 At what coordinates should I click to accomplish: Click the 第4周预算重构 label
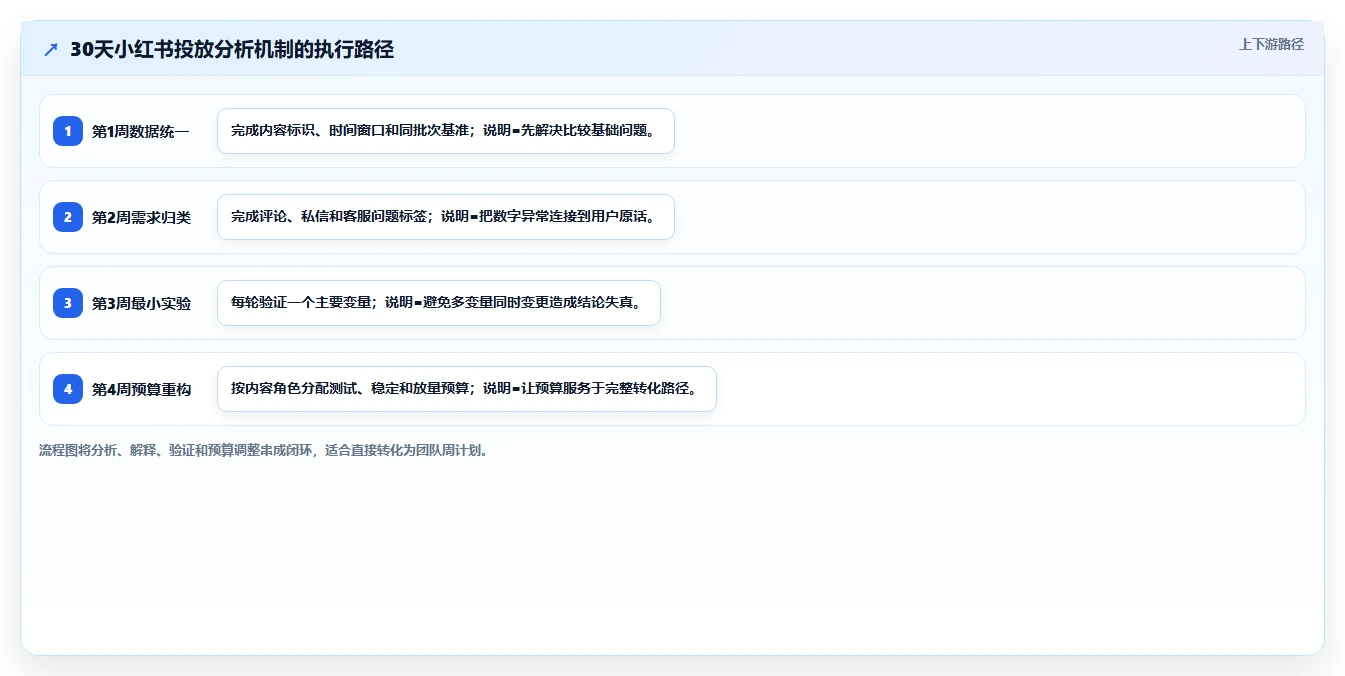[x=141, y=389]
